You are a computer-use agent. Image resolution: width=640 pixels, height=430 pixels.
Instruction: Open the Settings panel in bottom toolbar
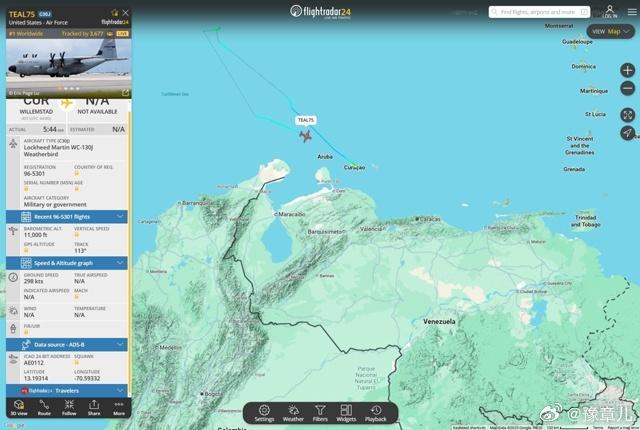point(264,413)
